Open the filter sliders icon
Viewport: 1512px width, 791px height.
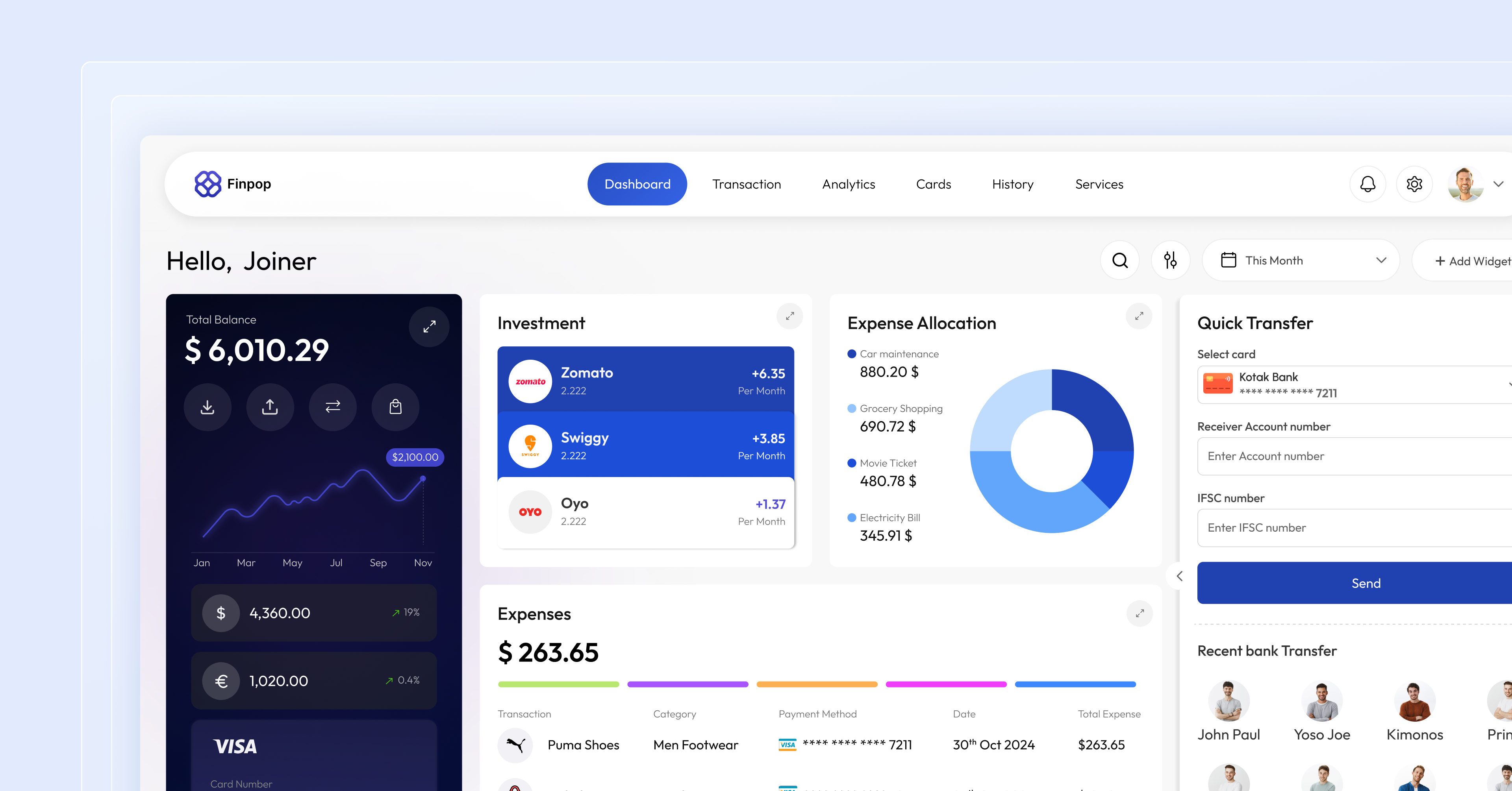1170,261
